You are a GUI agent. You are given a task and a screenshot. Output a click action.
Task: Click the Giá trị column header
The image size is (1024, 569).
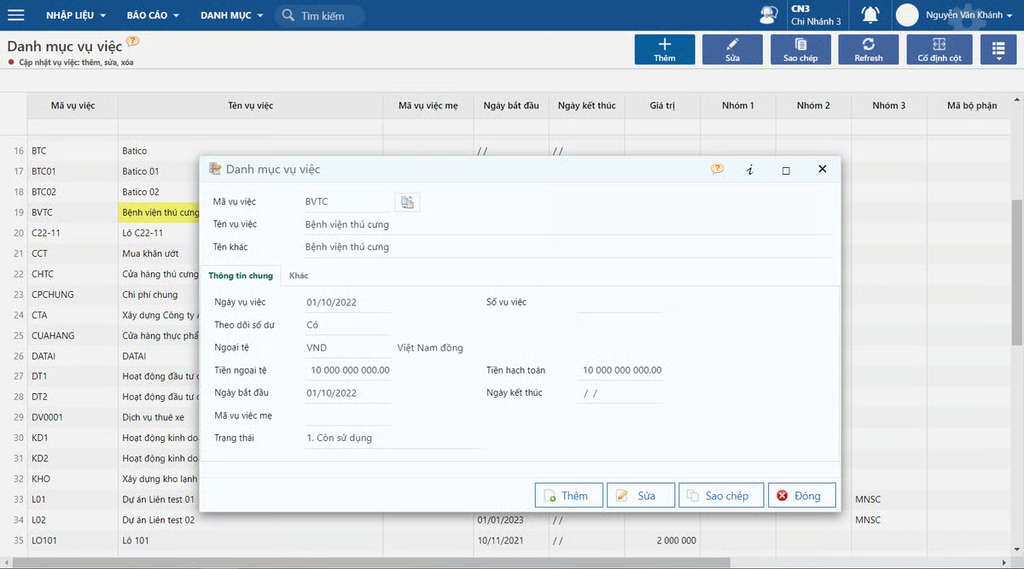click(662, 105)
